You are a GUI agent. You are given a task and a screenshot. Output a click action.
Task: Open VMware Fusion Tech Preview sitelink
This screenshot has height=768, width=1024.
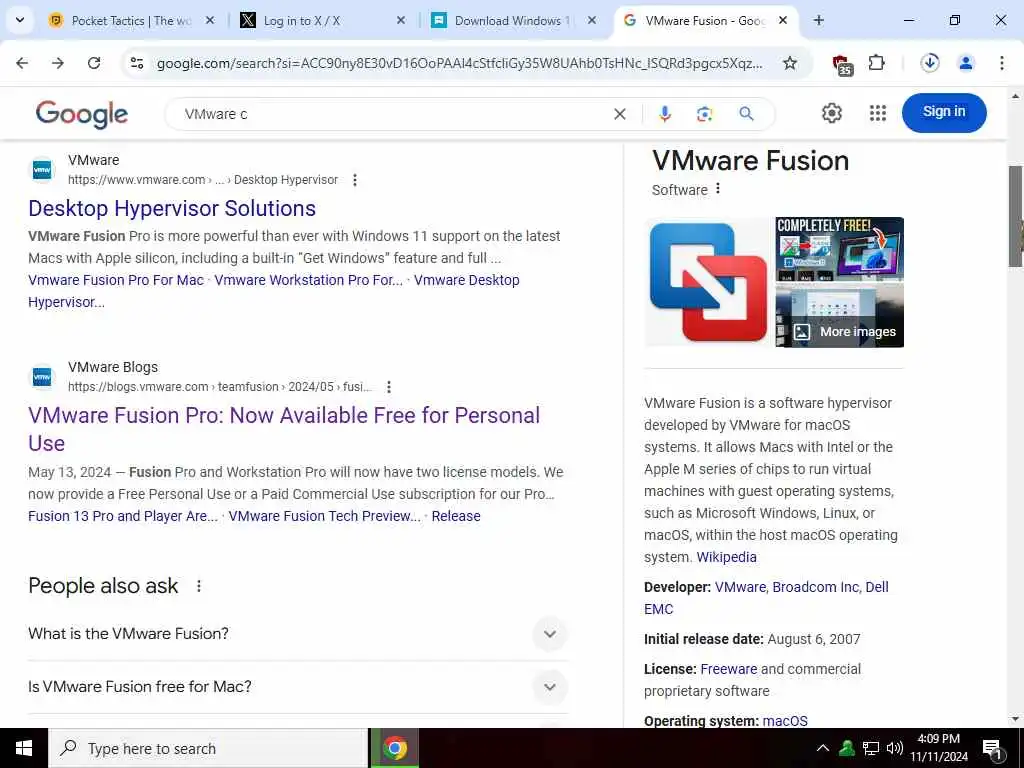[325, 516]
